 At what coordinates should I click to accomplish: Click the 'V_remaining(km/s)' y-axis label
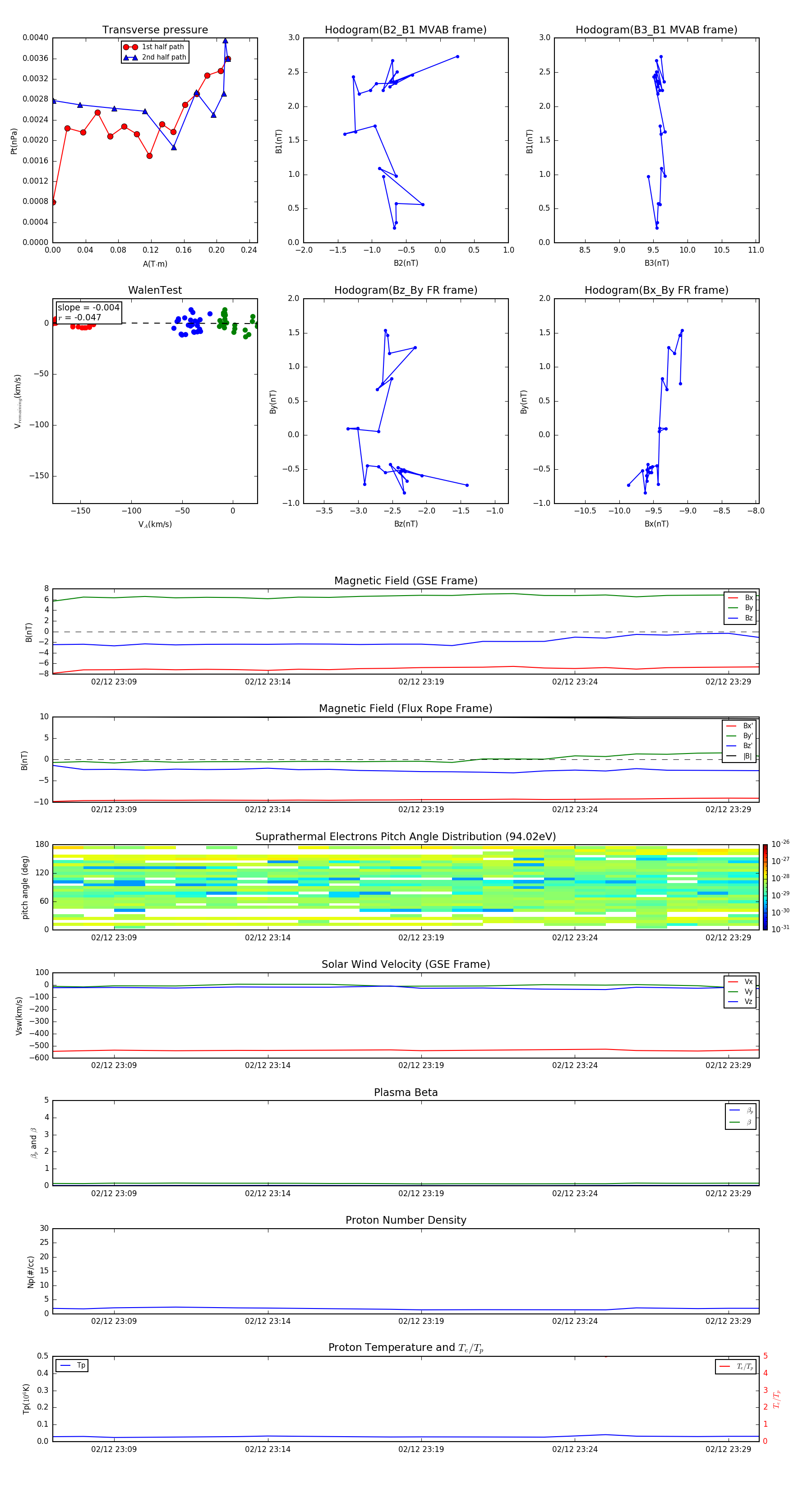click(x=17, y=401)
